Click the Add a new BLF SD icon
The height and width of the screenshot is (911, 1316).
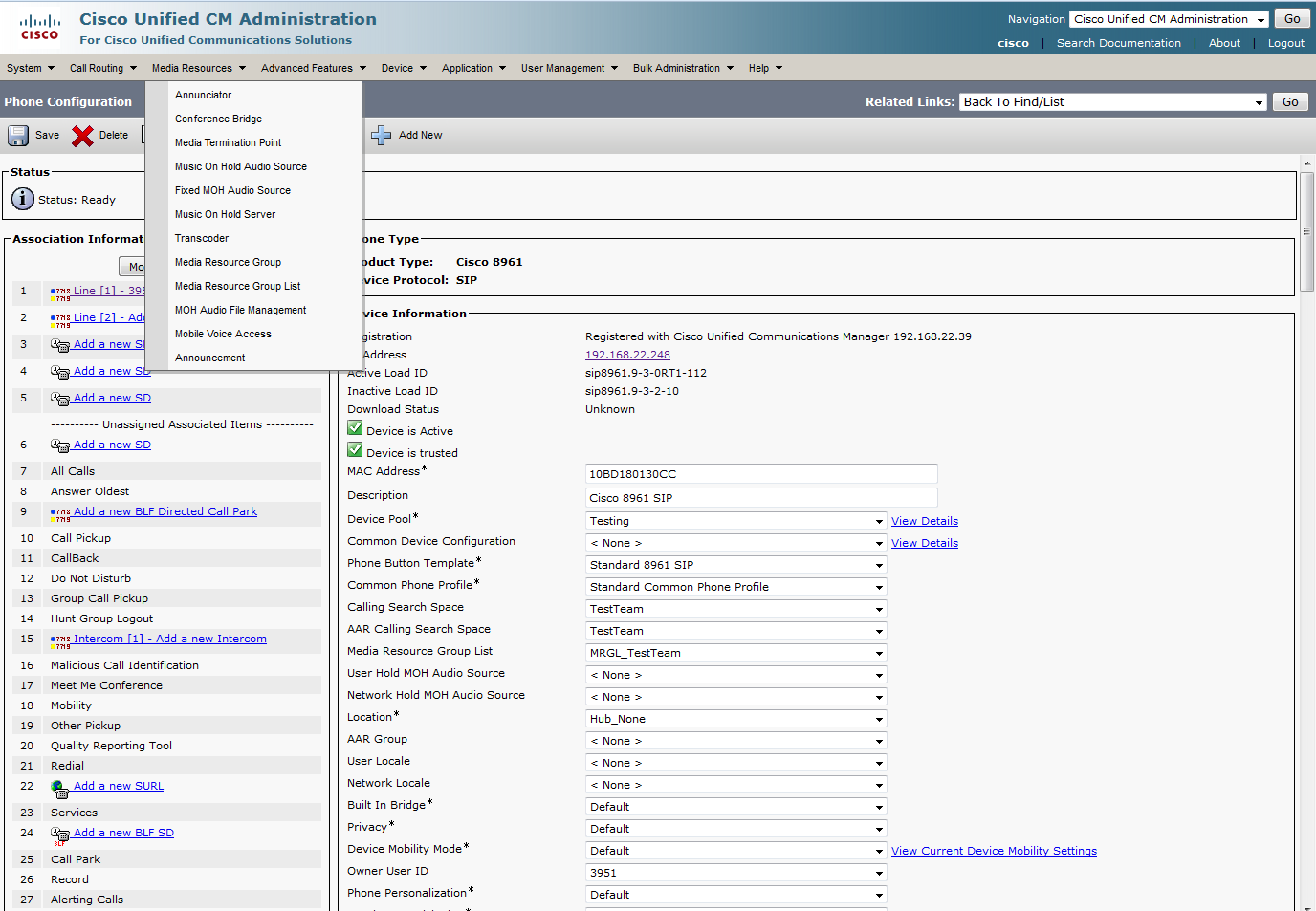[60, 835]
